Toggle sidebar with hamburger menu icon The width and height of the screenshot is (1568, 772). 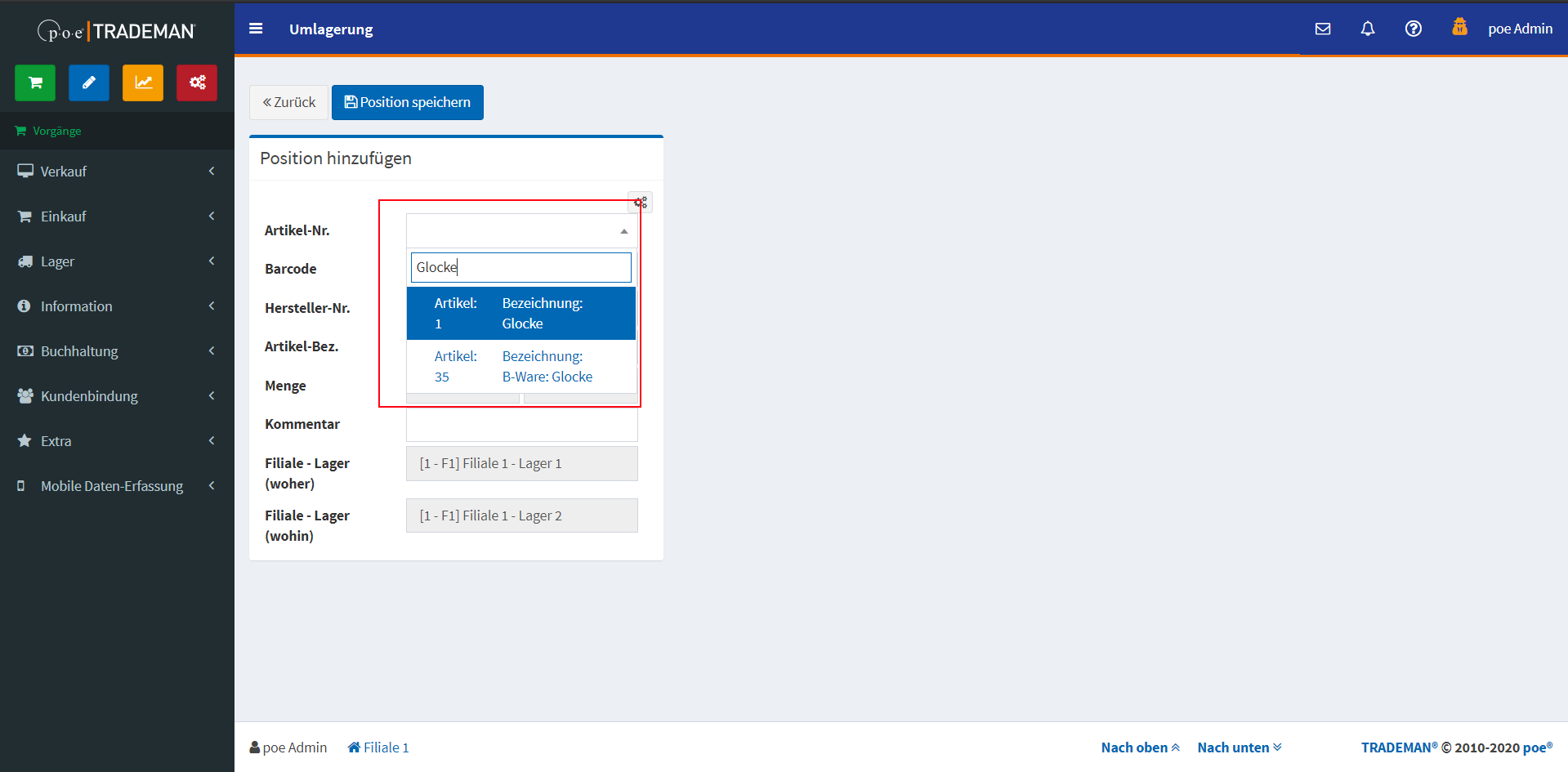[256, 29]
